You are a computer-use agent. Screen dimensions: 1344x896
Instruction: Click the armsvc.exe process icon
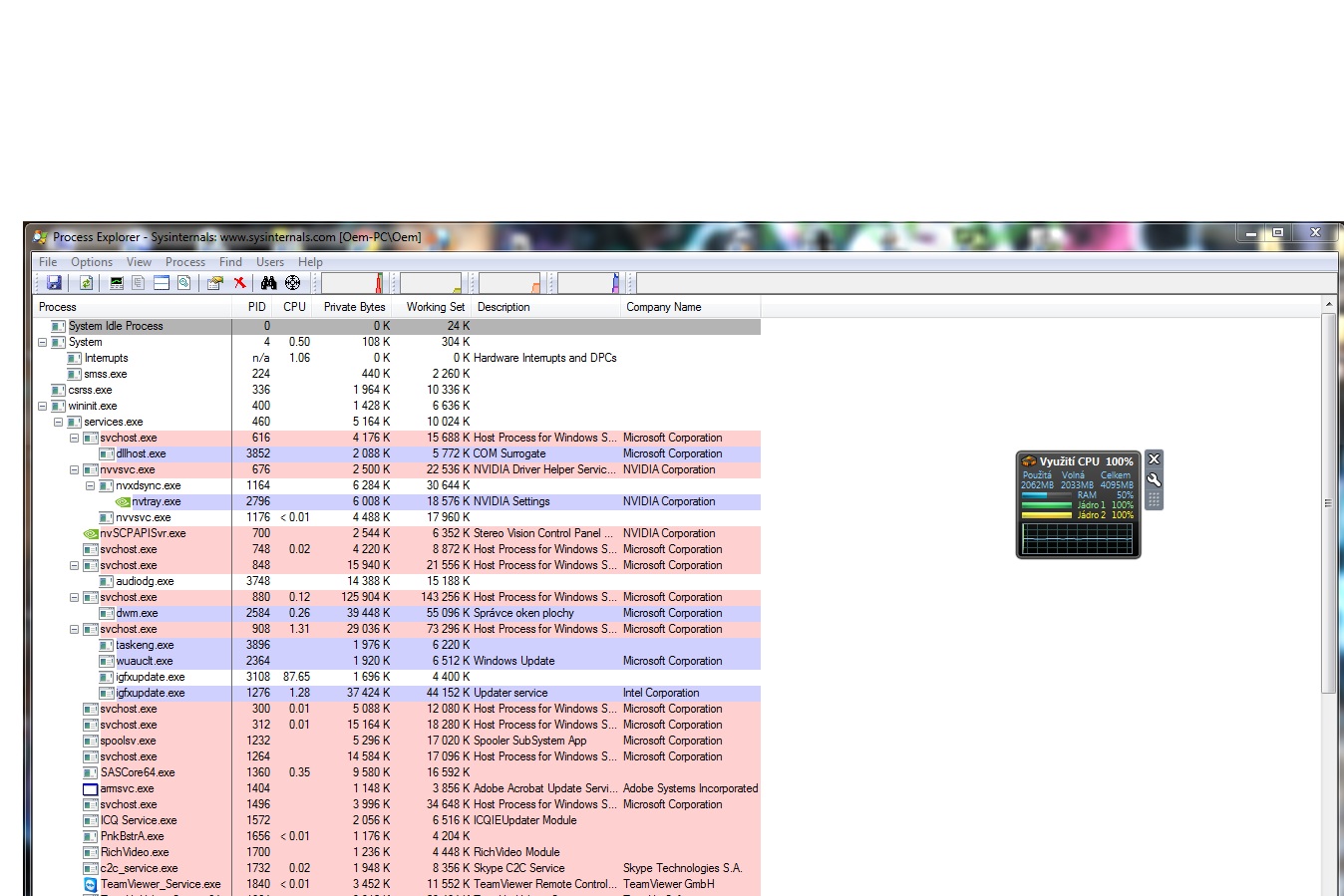(x=91, y=788)
